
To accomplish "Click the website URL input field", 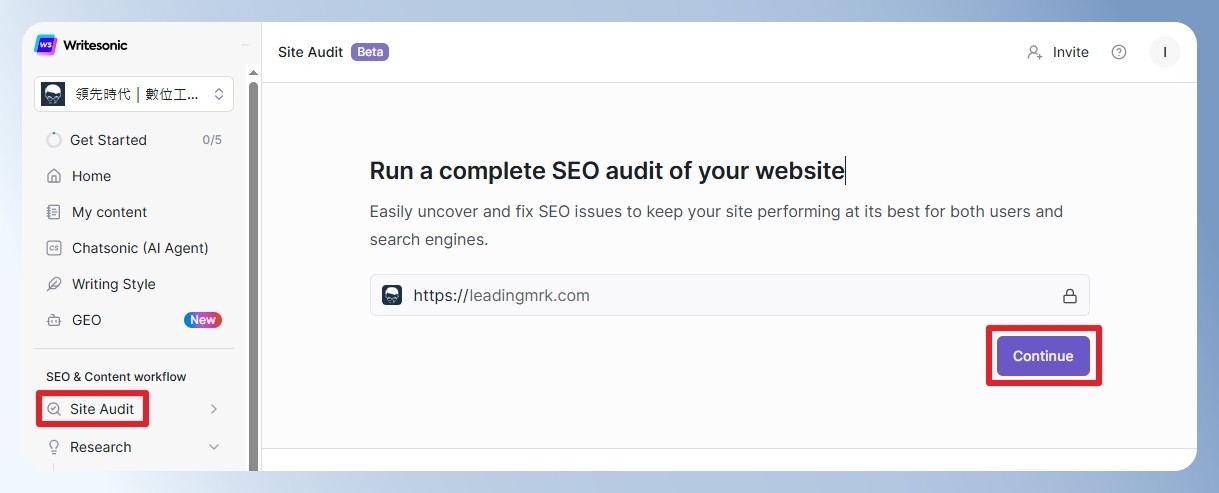I will [730, 296].
